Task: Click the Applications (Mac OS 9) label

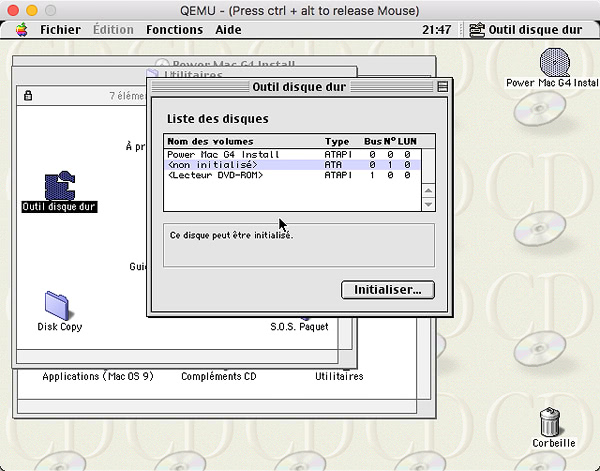Action: point(98,376)
